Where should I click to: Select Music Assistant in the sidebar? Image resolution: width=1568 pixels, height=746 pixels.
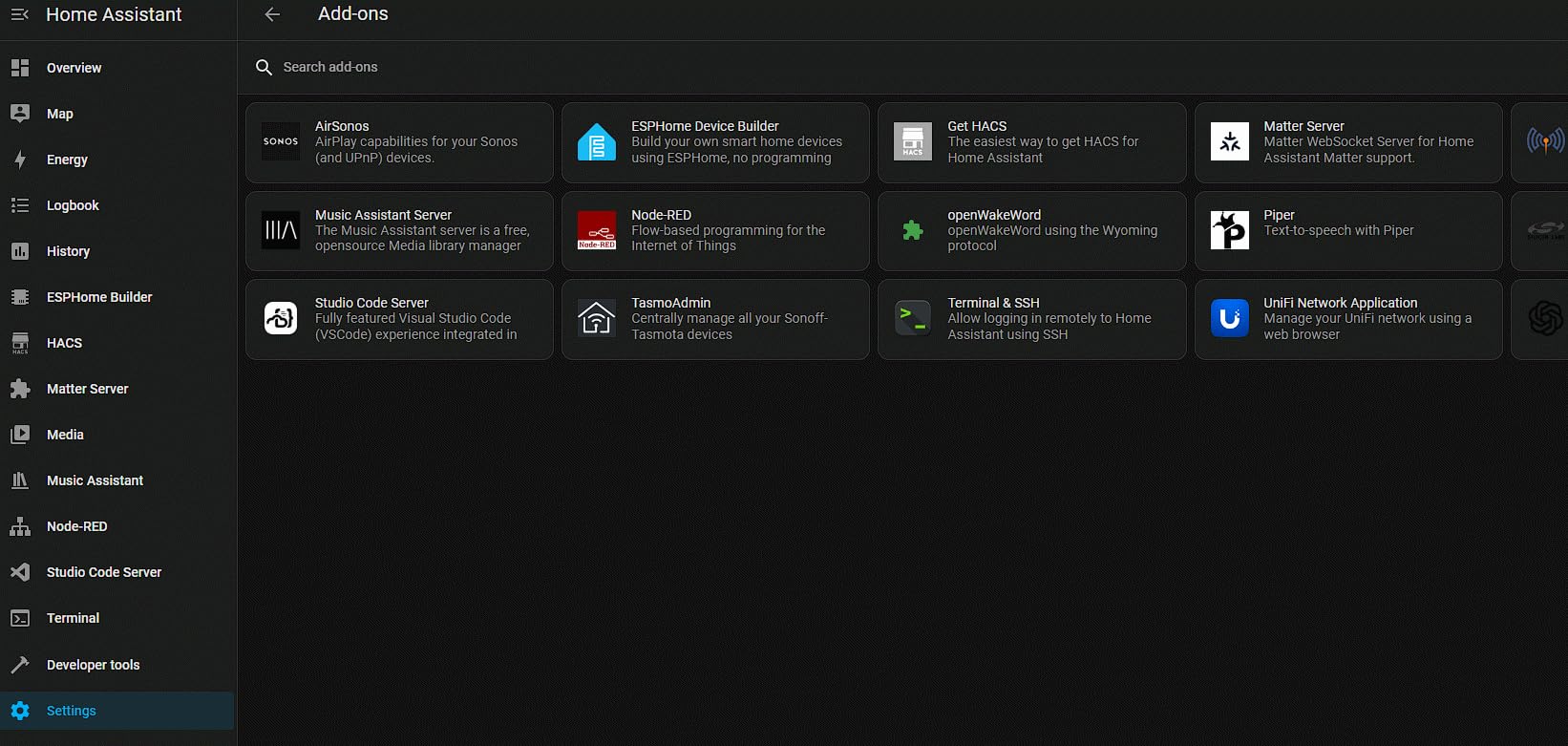[95, 480]
